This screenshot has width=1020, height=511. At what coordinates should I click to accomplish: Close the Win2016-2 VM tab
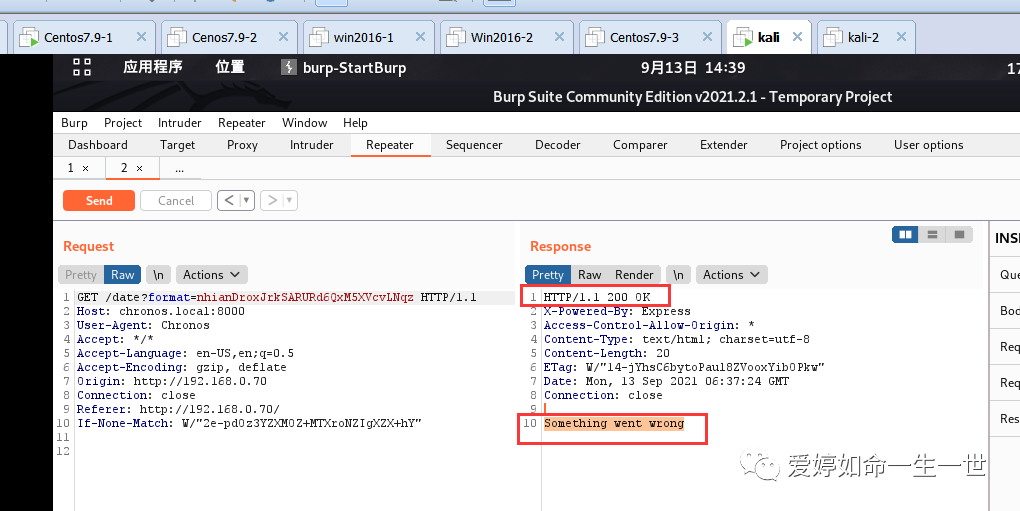click(x=559, y=37)
